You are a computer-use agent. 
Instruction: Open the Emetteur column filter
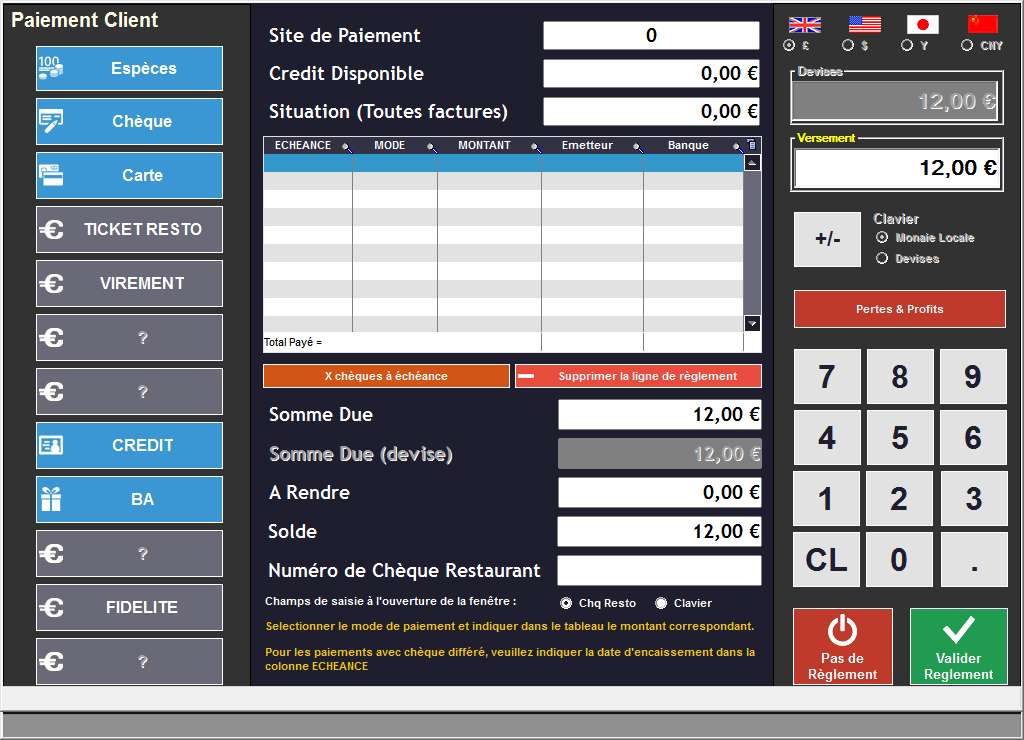(x=637, y=147)
